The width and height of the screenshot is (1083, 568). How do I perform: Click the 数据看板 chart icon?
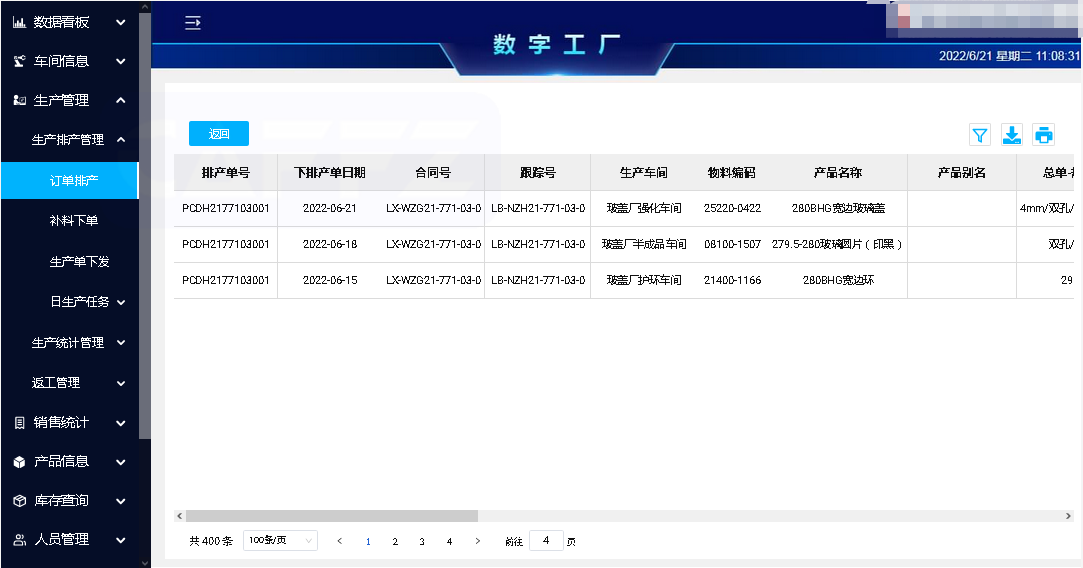(x=19, y=22)
